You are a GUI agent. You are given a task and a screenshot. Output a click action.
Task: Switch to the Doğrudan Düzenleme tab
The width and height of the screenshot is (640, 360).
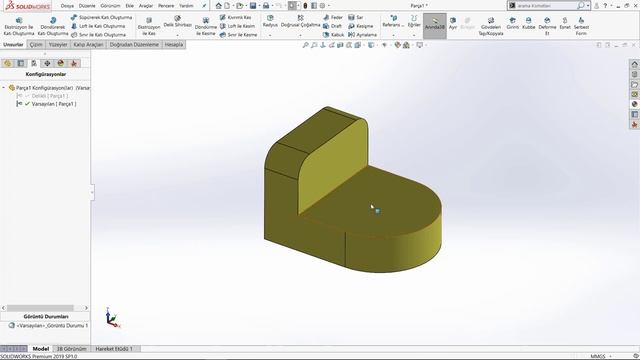tap(134, 44)
